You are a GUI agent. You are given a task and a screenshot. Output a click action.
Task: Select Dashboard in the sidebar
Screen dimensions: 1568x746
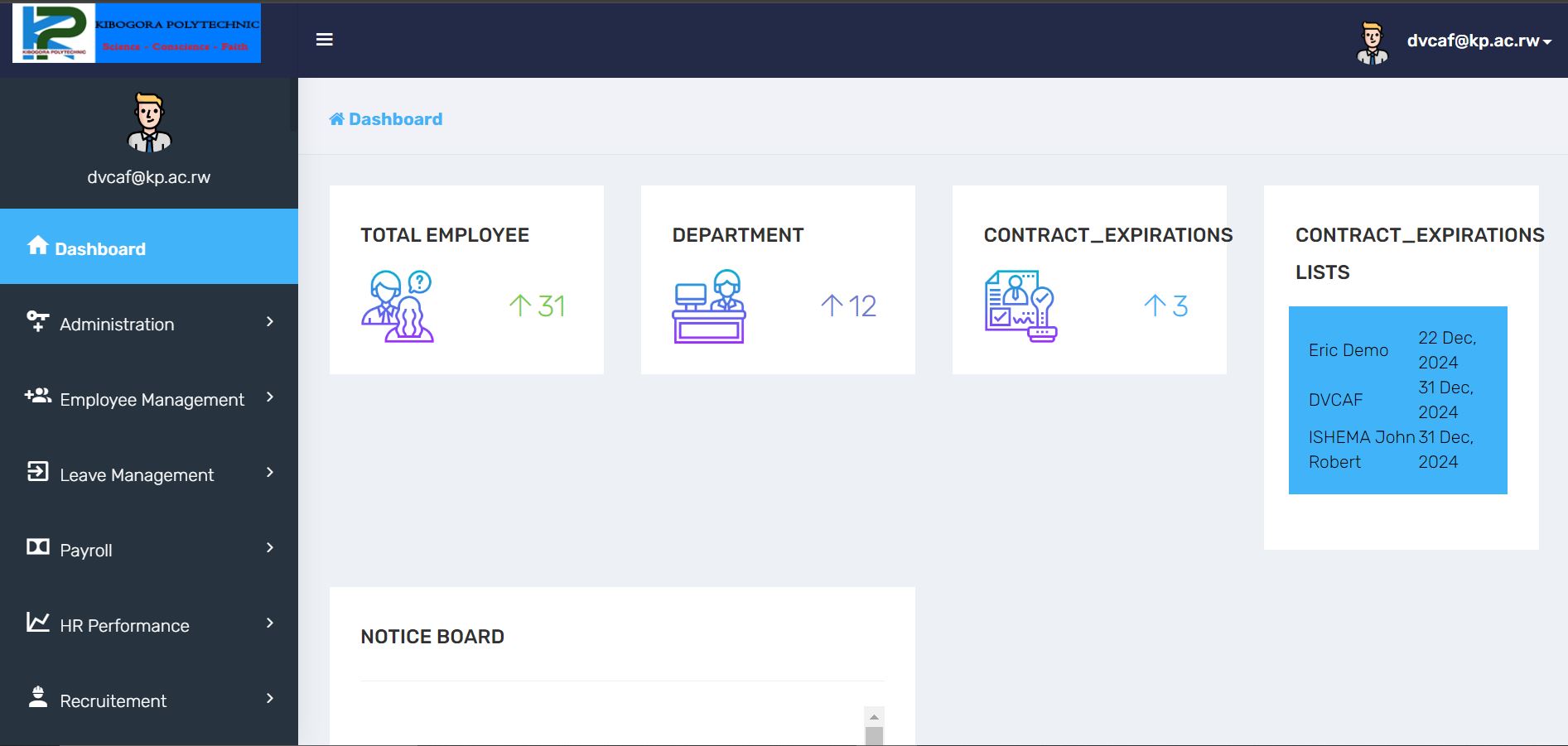pyautogui.click(x=99, y=248)
